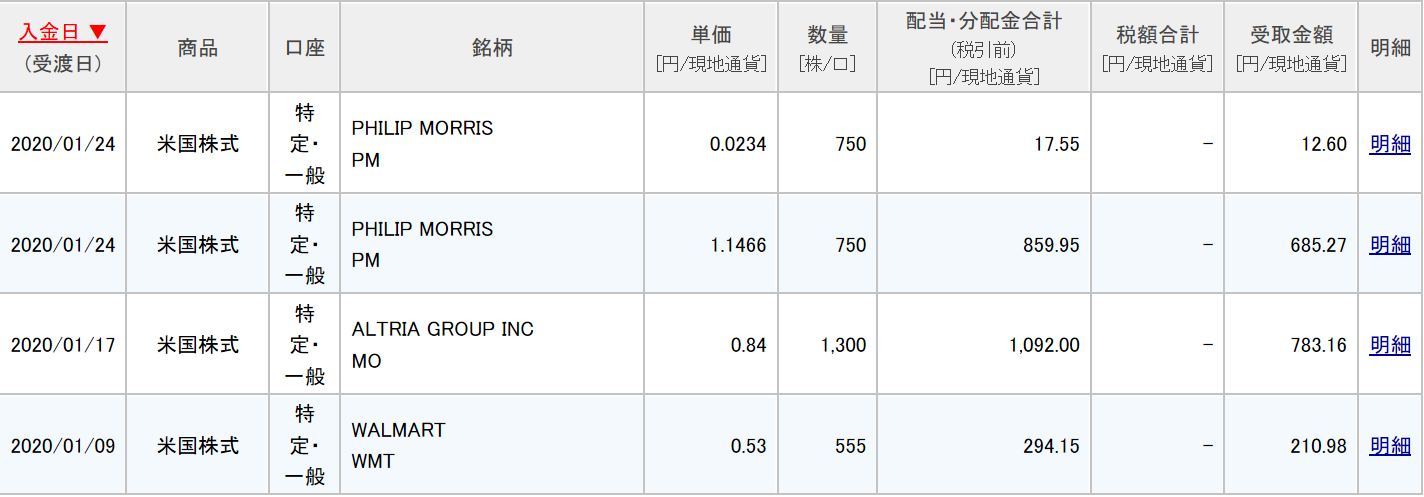Select the WALMART WMT stock name cell

coord(492,445)
